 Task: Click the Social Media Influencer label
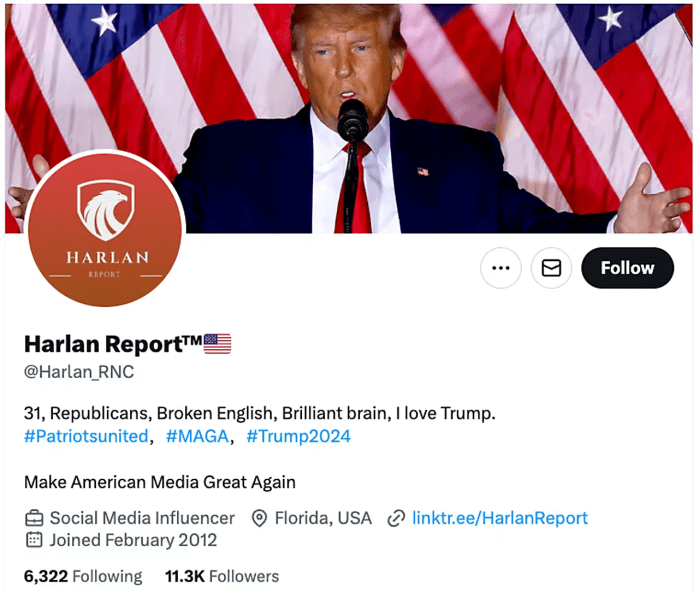[x=142, y=518]
